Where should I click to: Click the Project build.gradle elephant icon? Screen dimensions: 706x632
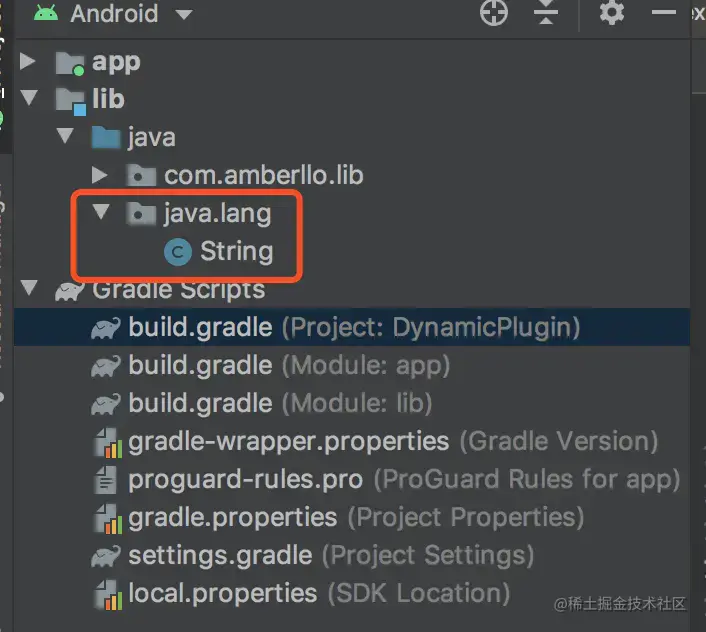coord(106,328)
